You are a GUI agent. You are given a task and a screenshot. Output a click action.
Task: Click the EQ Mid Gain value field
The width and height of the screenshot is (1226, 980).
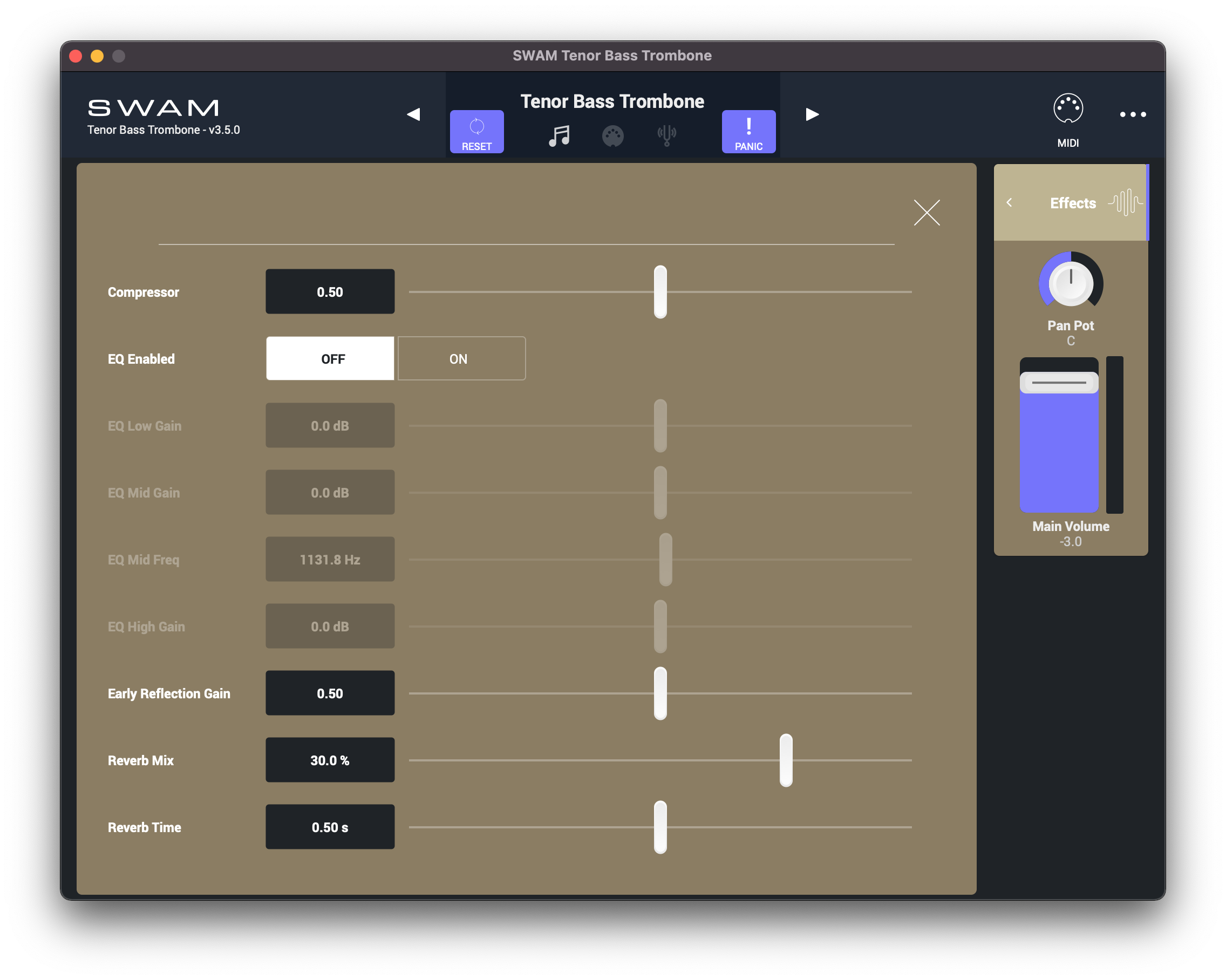pyautogui.click(x=330, y=493)
